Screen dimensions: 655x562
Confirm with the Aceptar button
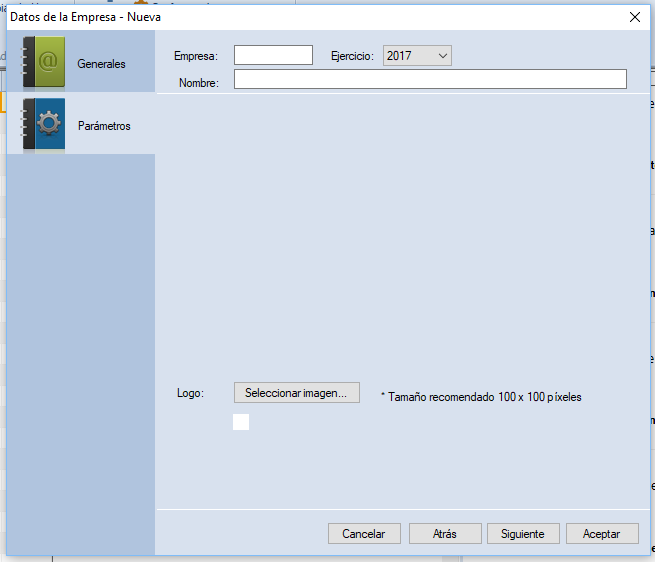(602, 534)
